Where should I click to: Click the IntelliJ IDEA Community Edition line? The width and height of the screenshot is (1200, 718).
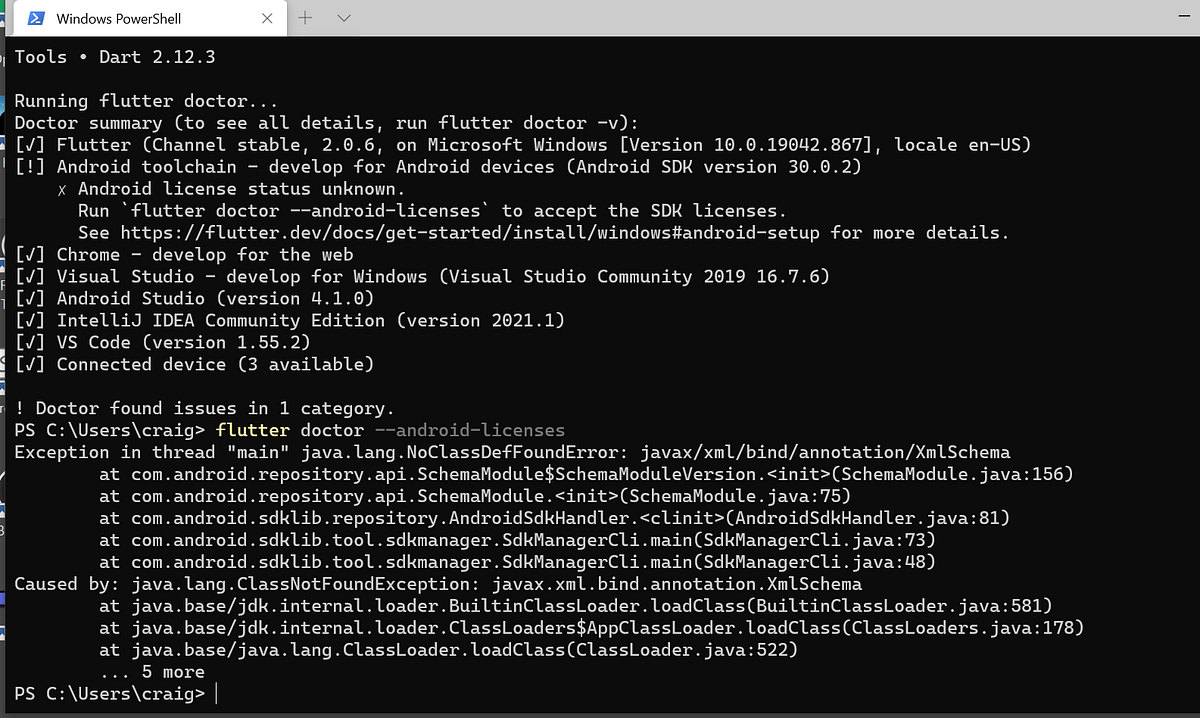point(290,320)
